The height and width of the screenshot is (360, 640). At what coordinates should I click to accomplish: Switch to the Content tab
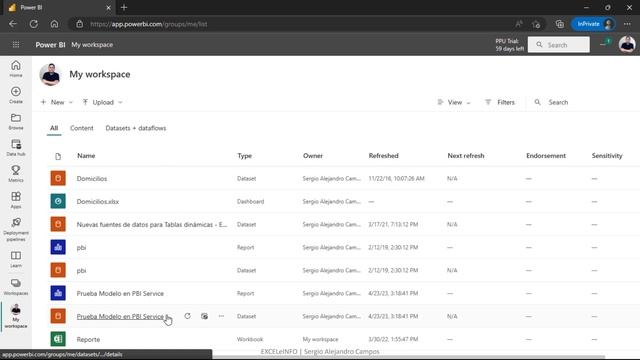pos(82,128)
